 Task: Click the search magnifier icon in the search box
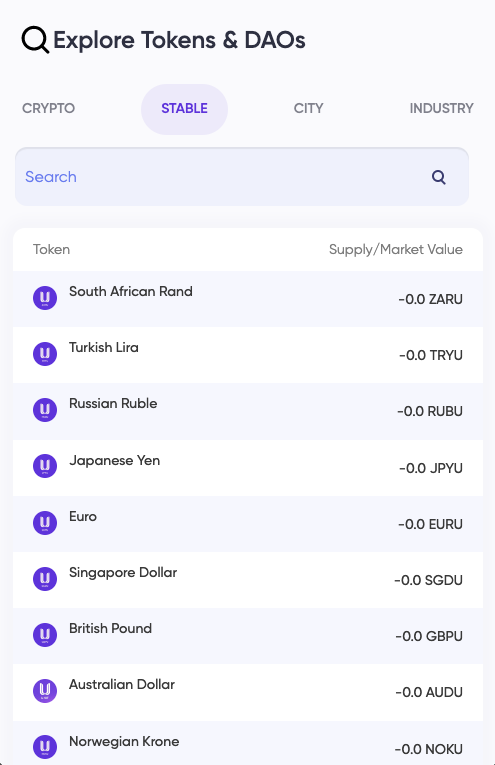tap(439, 177)
